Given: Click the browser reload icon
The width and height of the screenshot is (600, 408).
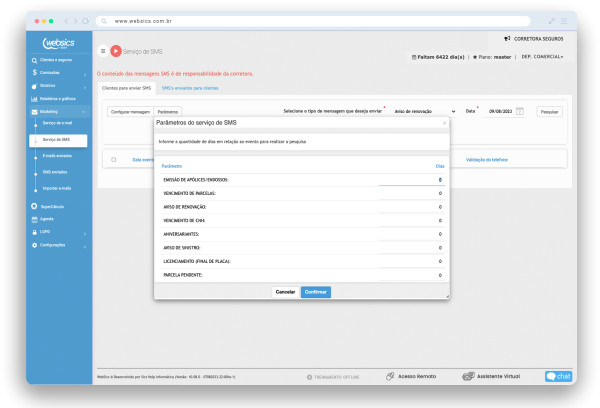Looking at the screenshot, I should [86, 21].
